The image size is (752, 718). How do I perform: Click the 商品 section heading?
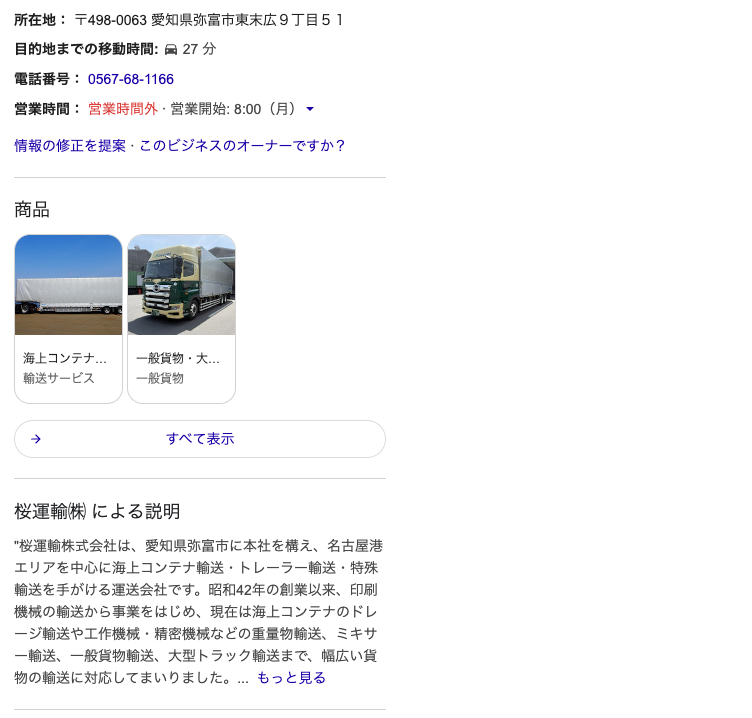pyautogui.click(x=32, y=210)
